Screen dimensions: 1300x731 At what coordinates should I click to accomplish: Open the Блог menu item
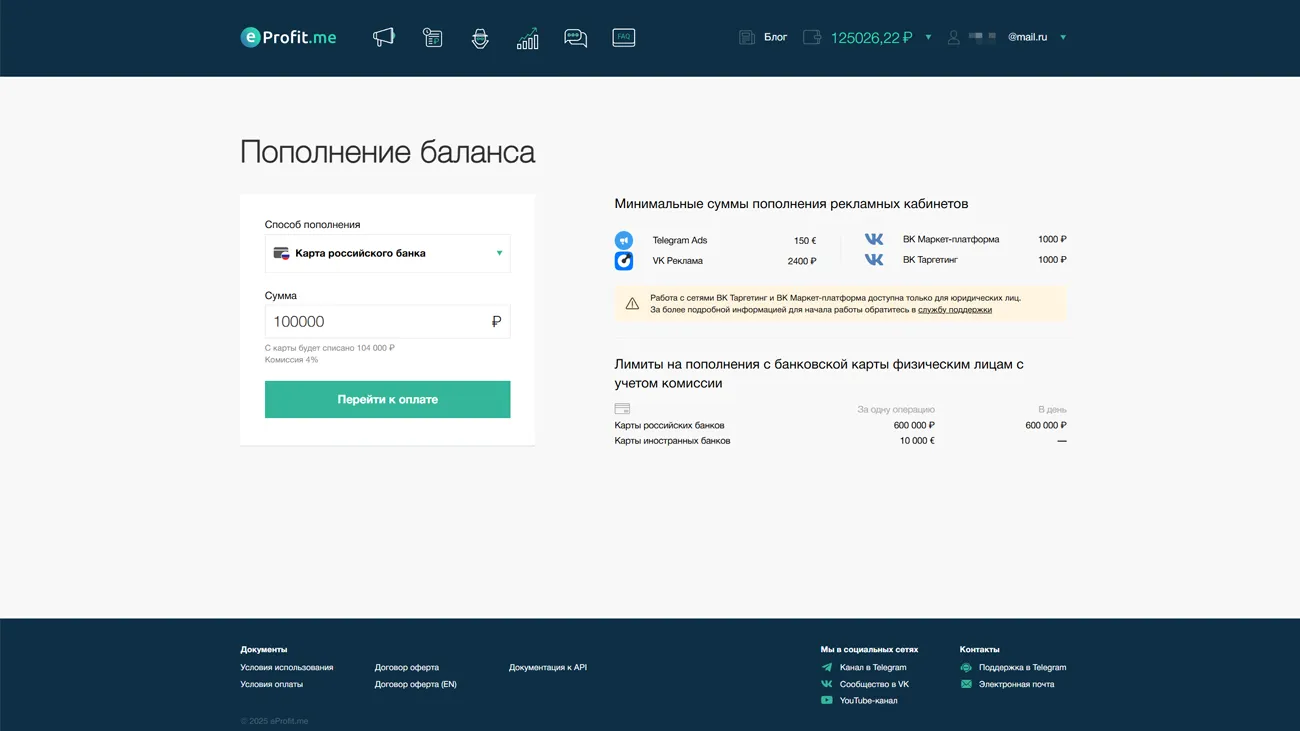click(775, 37)
